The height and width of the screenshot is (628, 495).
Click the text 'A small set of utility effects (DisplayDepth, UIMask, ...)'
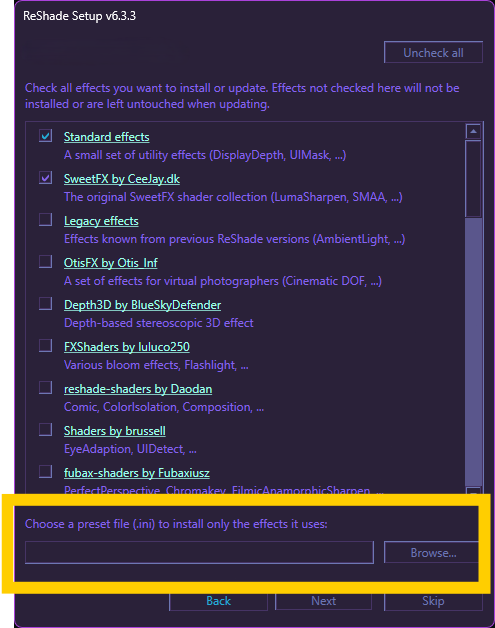tap(205, 155)
